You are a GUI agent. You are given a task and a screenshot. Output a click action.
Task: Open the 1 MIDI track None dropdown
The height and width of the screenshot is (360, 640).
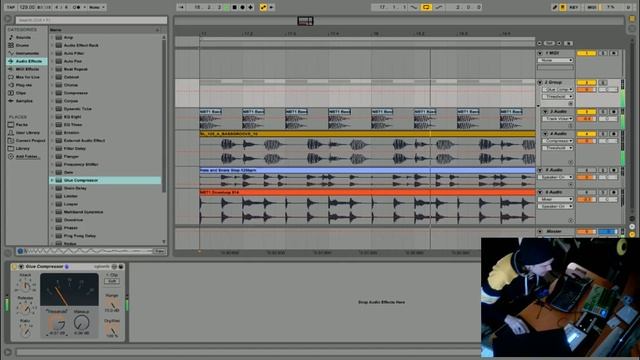(x=555, y=60)
